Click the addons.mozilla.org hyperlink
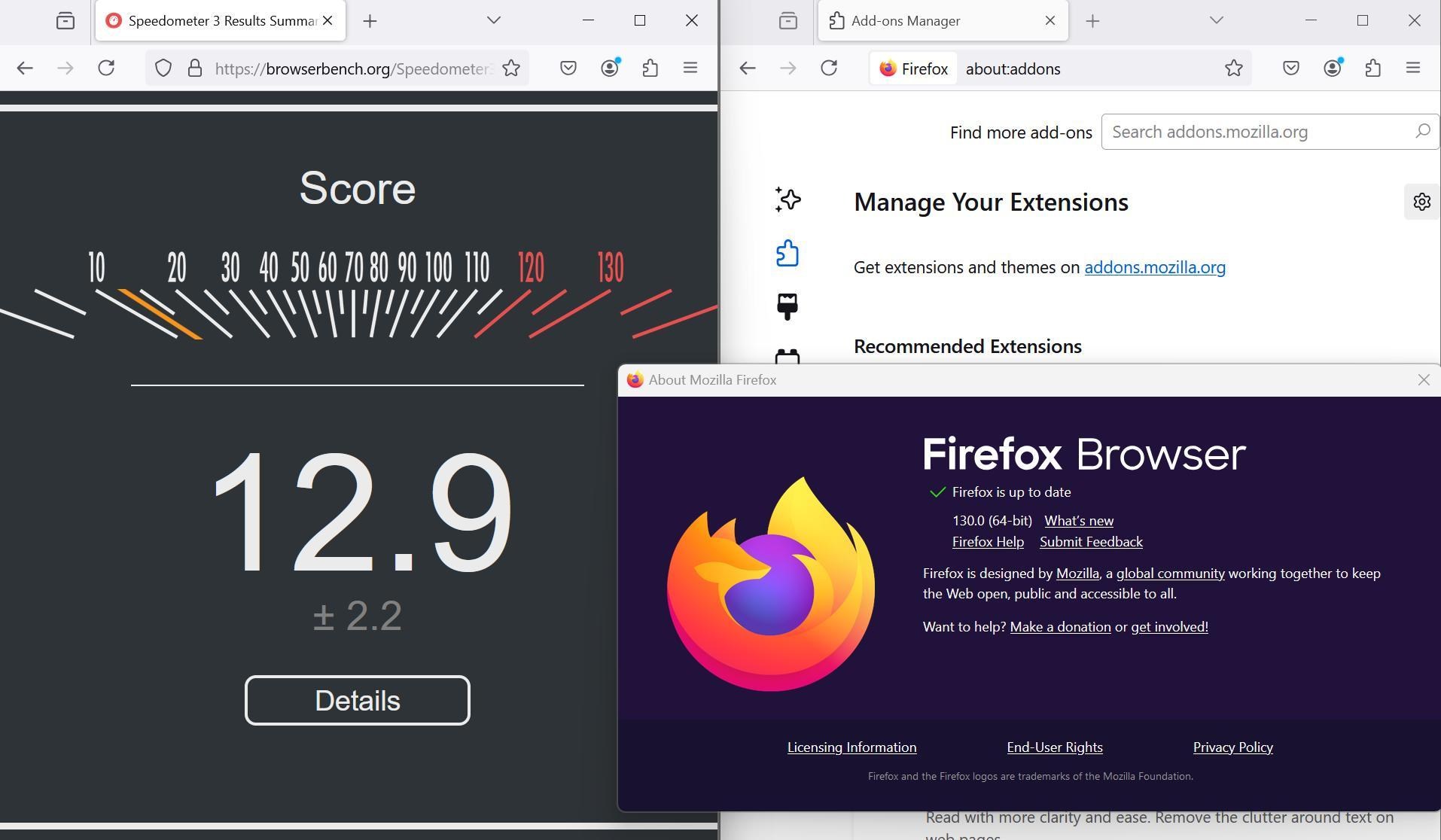 (1154, 267)
